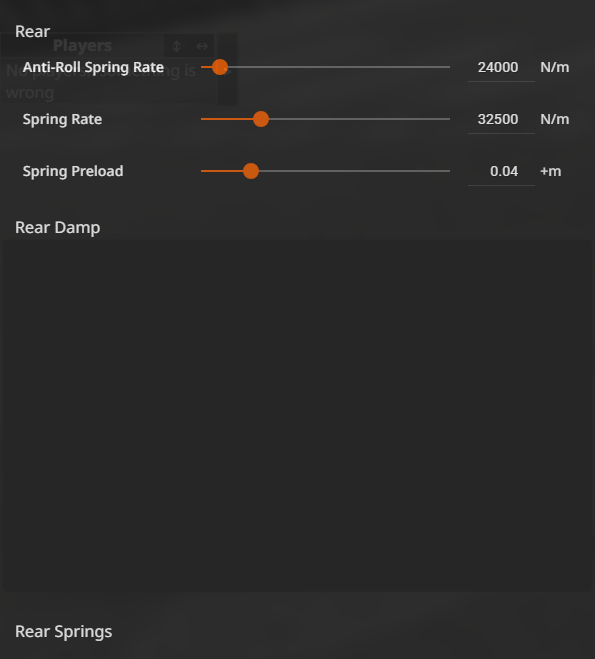This screenshot has height=659, width=595.
Task: Focus the Anti-Roll Spring Rate value field 24000
Action: click(501, 68)
